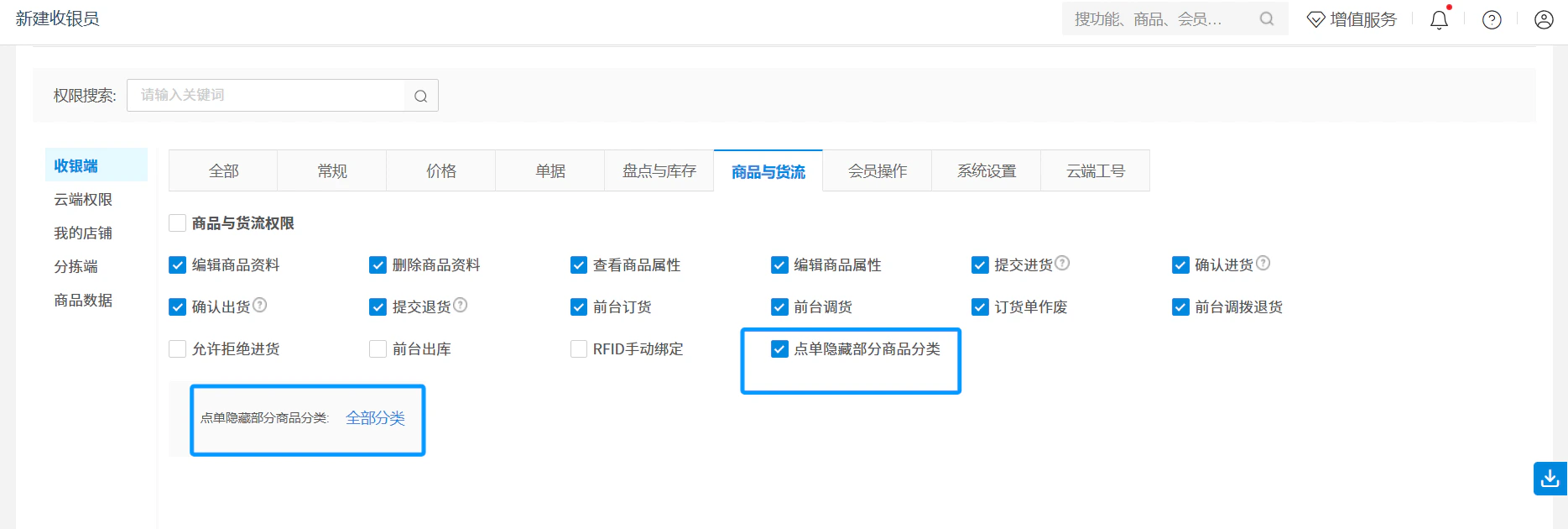The image size is (1568, 529).
Task: Click the 权限搜索 magnifier search icon
Action: point(421,96)
